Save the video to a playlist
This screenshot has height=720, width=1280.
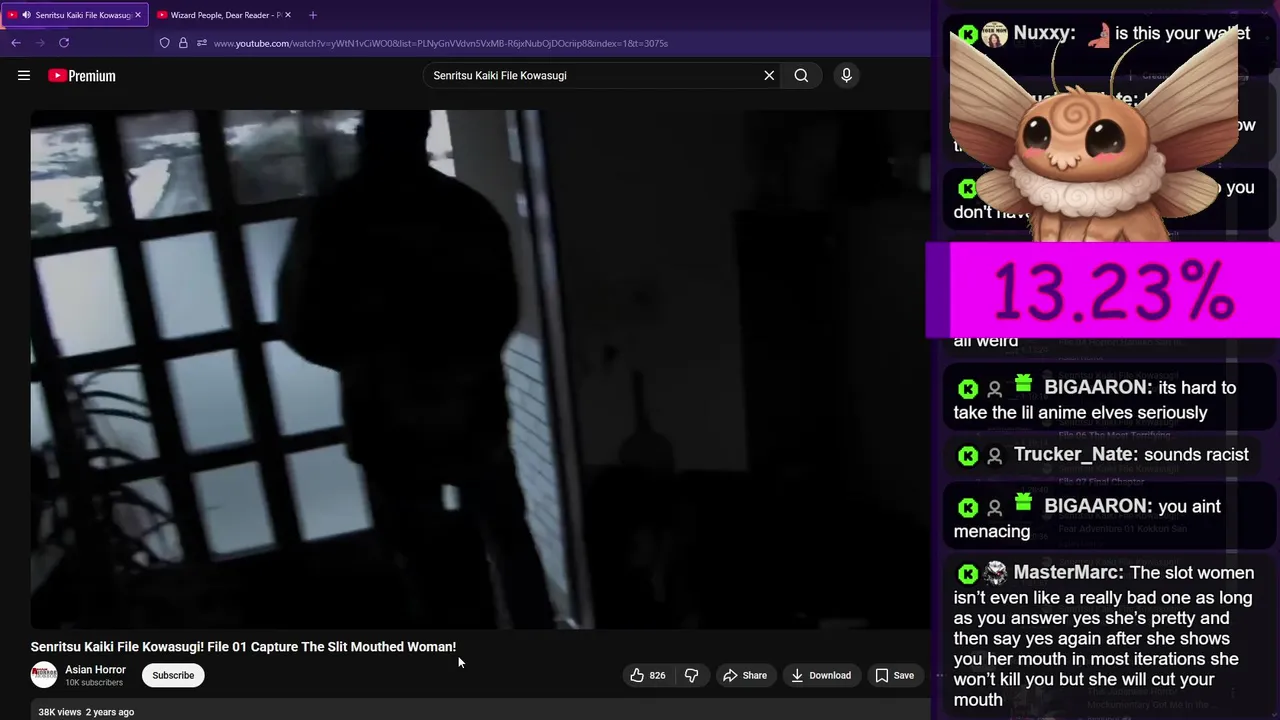[x=895, y=675]
